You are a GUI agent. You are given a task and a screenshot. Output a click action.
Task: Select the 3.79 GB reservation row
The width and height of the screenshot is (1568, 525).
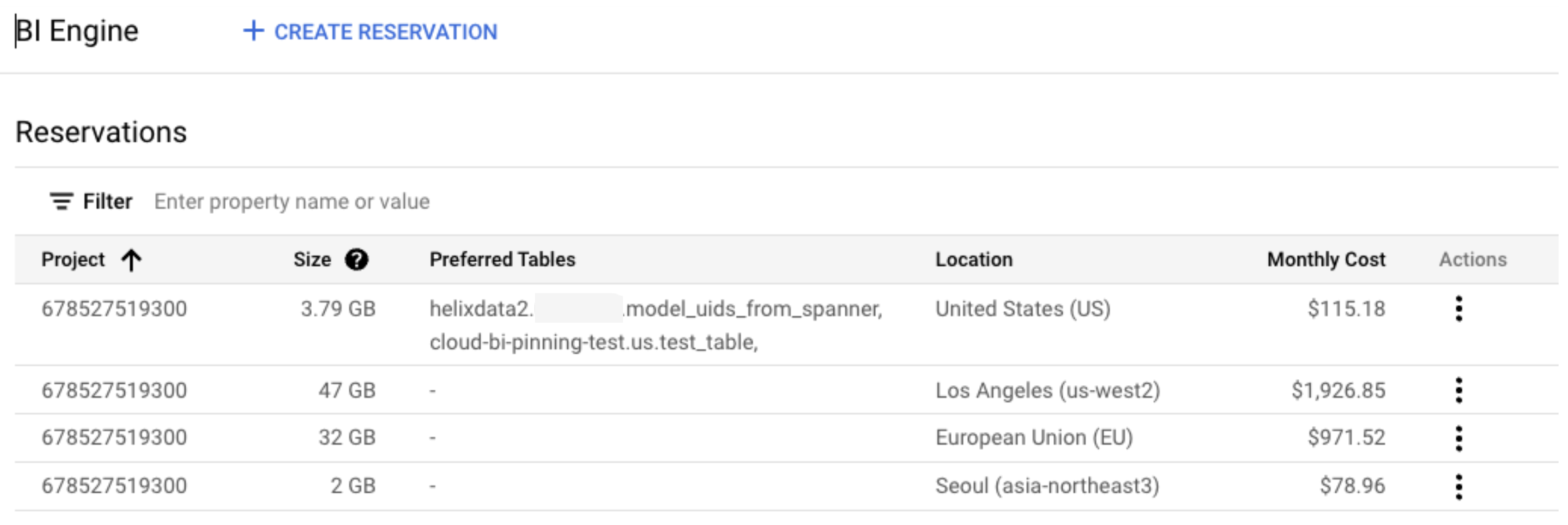[337, 309]
